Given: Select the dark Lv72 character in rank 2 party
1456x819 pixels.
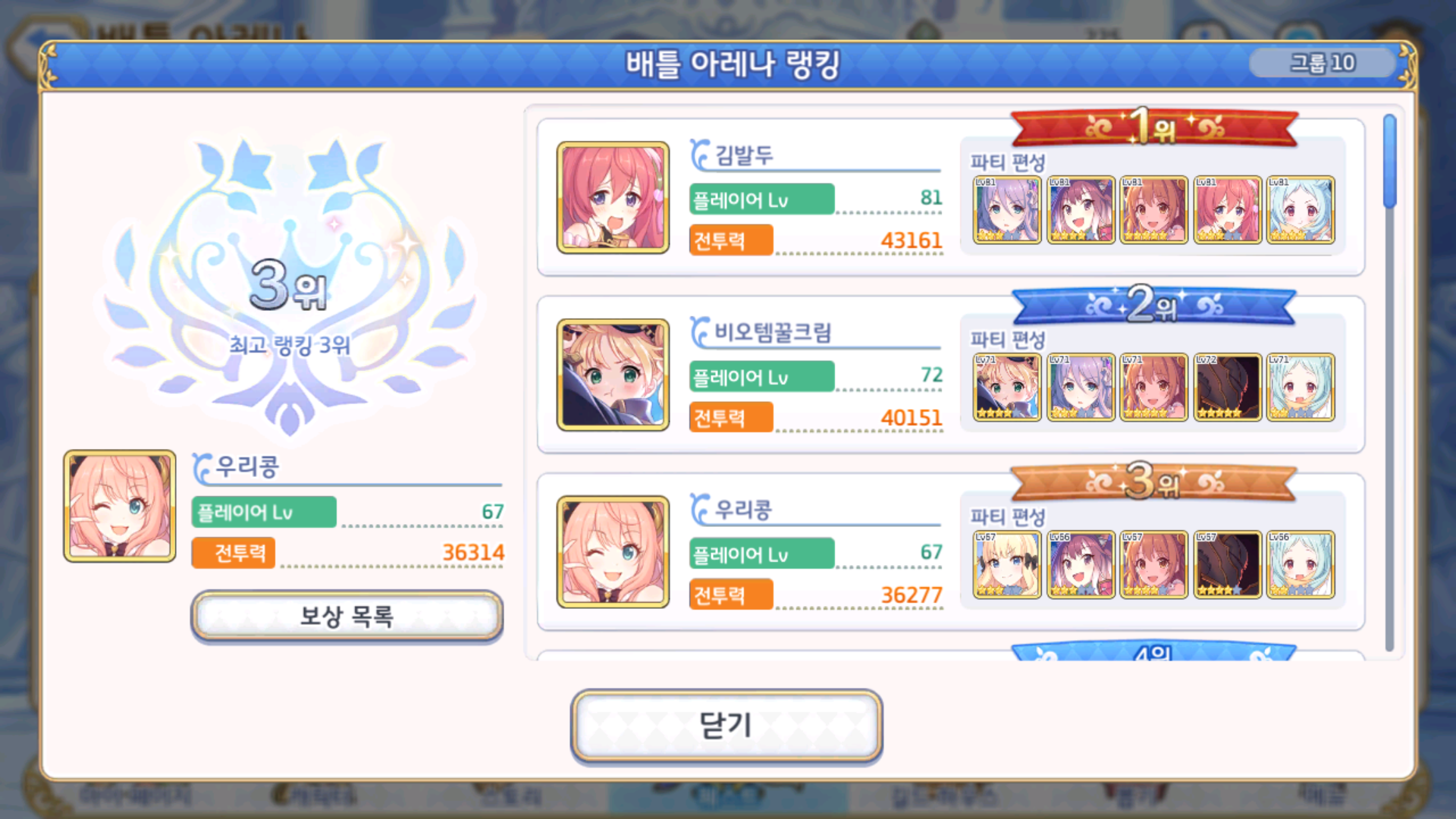Looking at the screenshot, I should pos(1227,388).
